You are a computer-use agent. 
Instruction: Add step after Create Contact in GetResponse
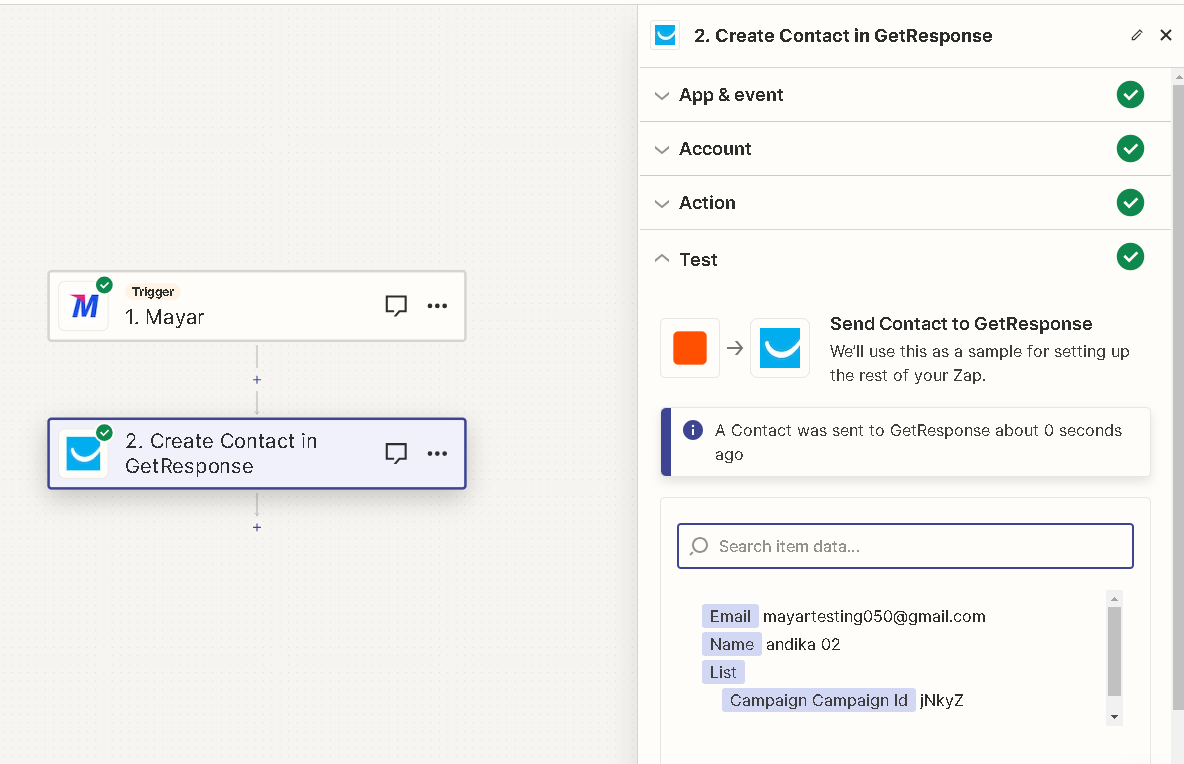tap(257, 527)
